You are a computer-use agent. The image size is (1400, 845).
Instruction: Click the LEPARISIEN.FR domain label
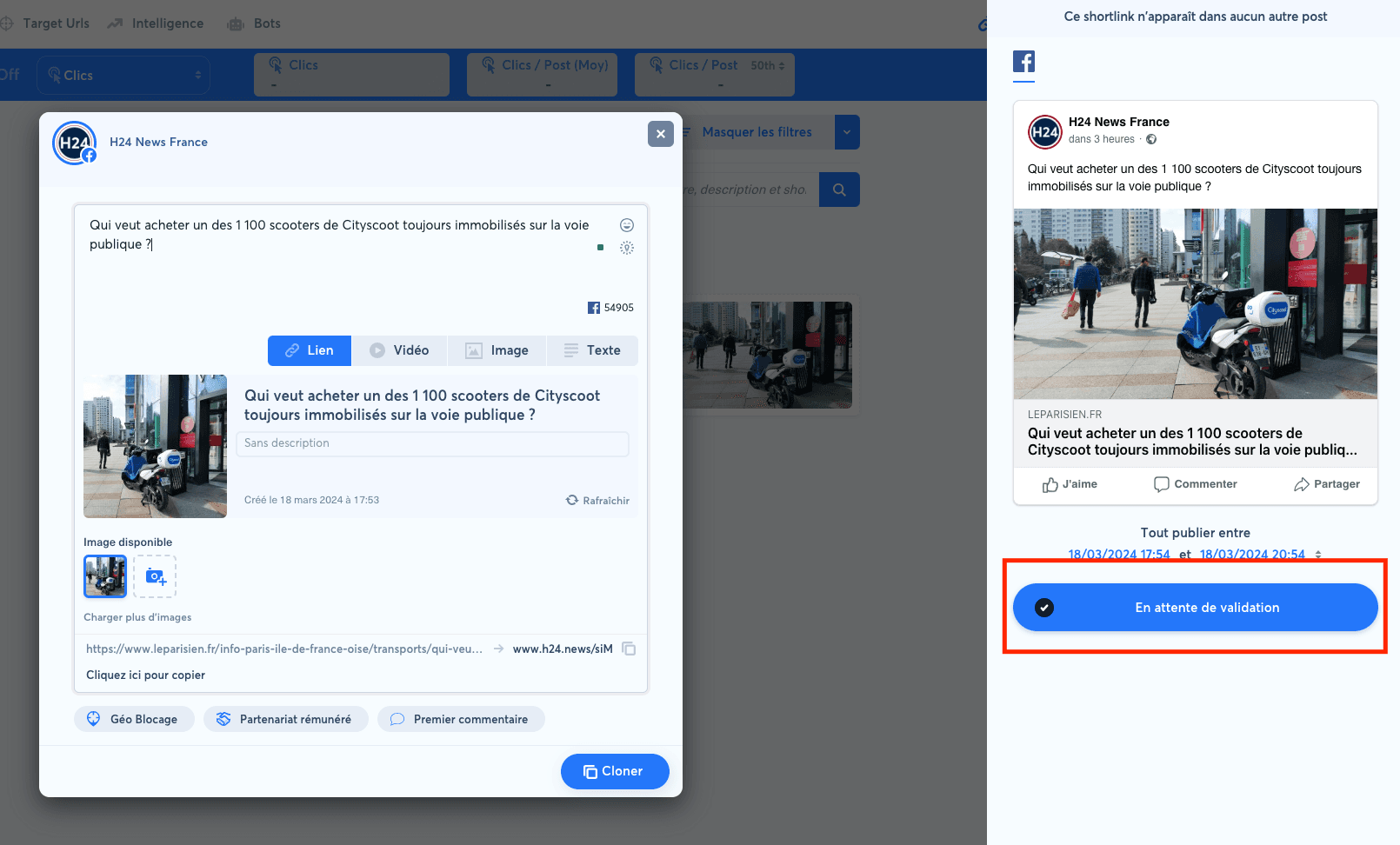(1064, 415)
